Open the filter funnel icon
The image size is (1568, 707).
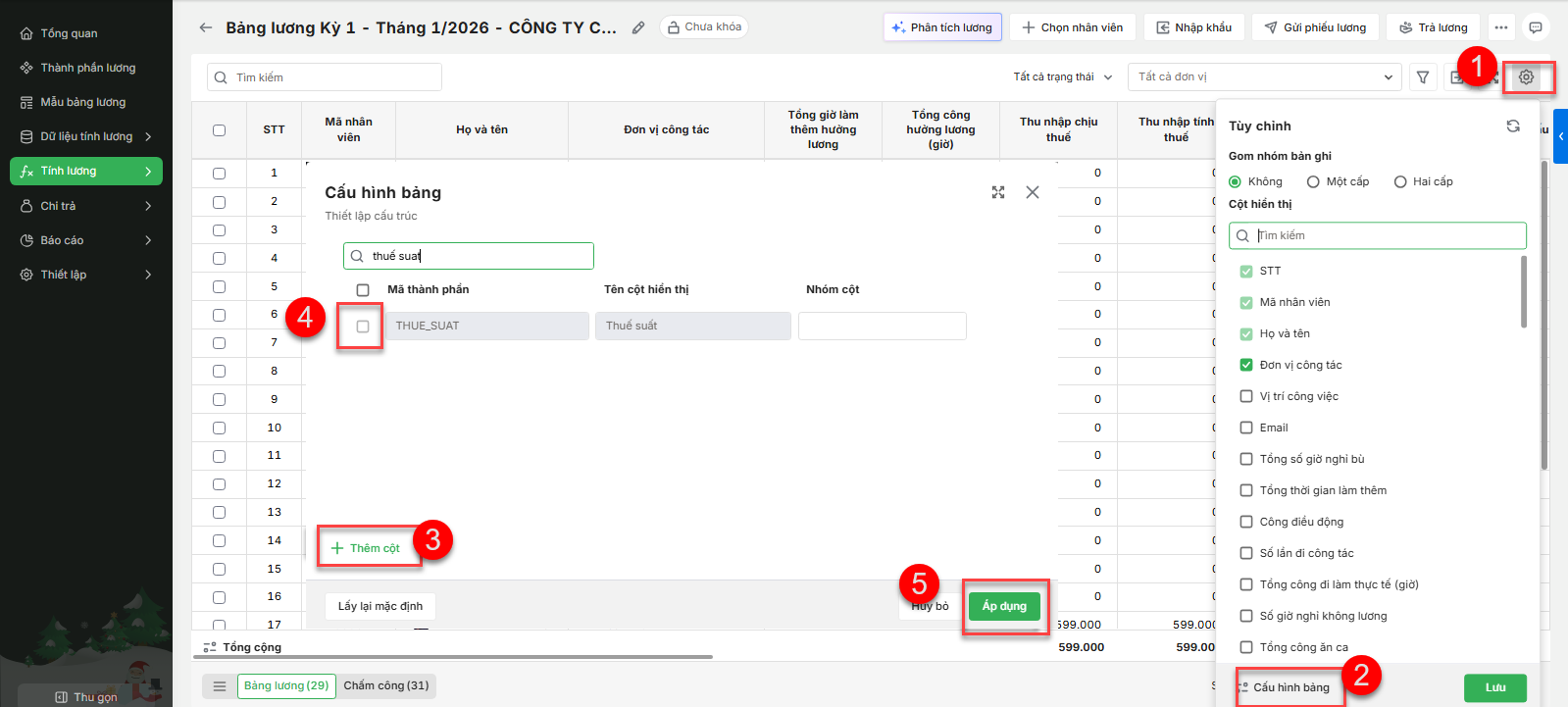click(x=1423, y=76)
